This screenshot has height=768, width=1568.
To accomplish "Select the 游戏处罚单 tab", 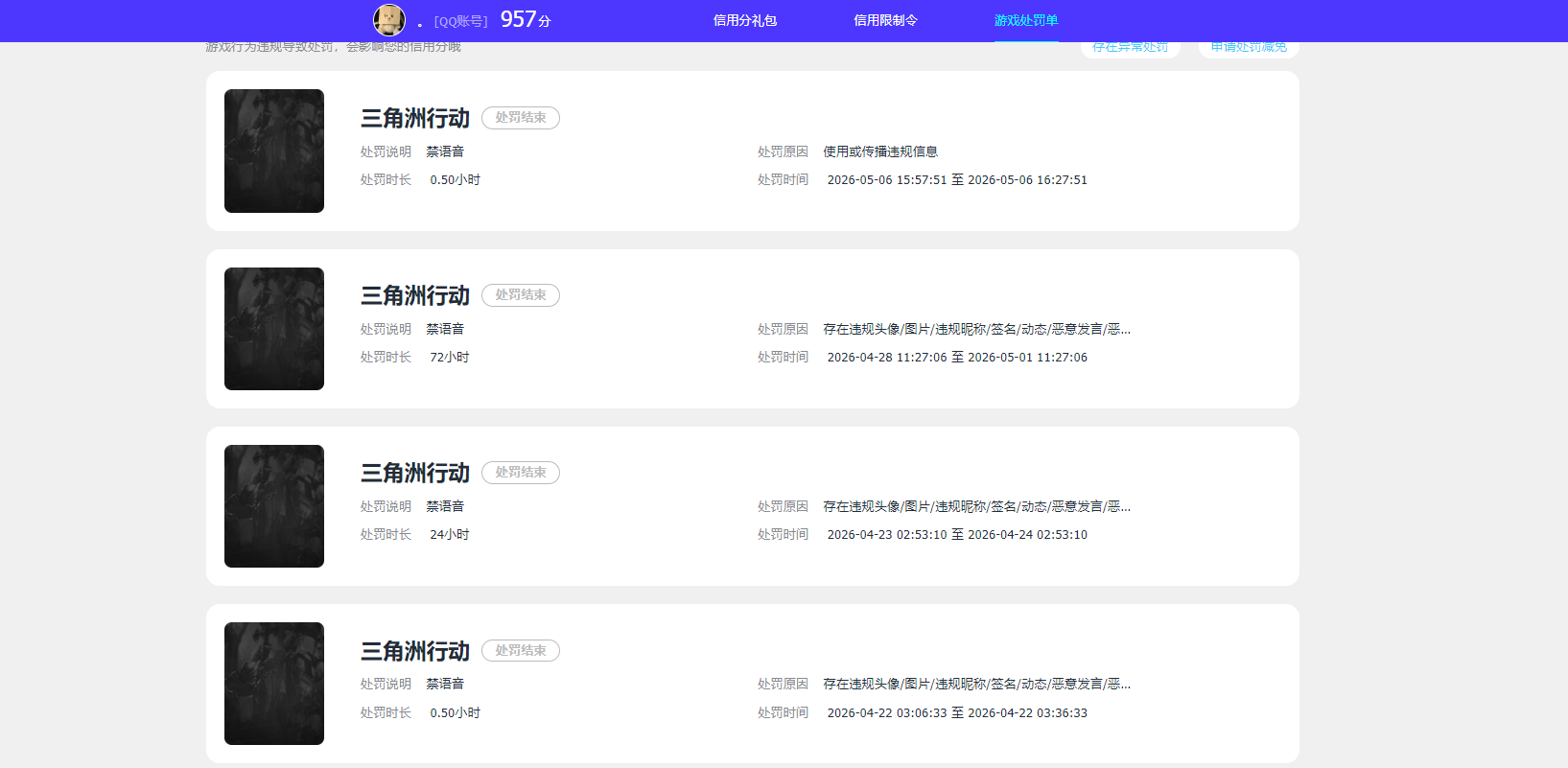I will point(1026,20).
